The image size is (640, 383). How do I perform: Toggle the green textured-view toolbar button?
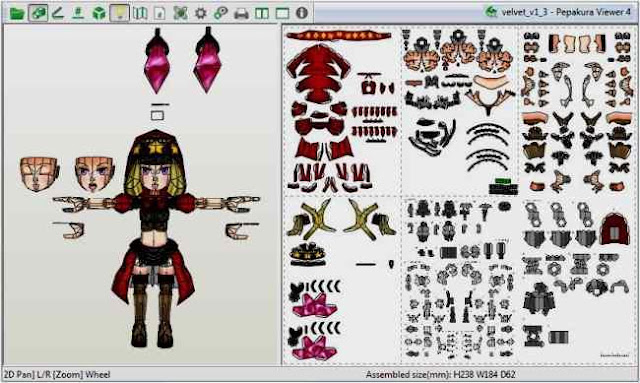[38, 13]
